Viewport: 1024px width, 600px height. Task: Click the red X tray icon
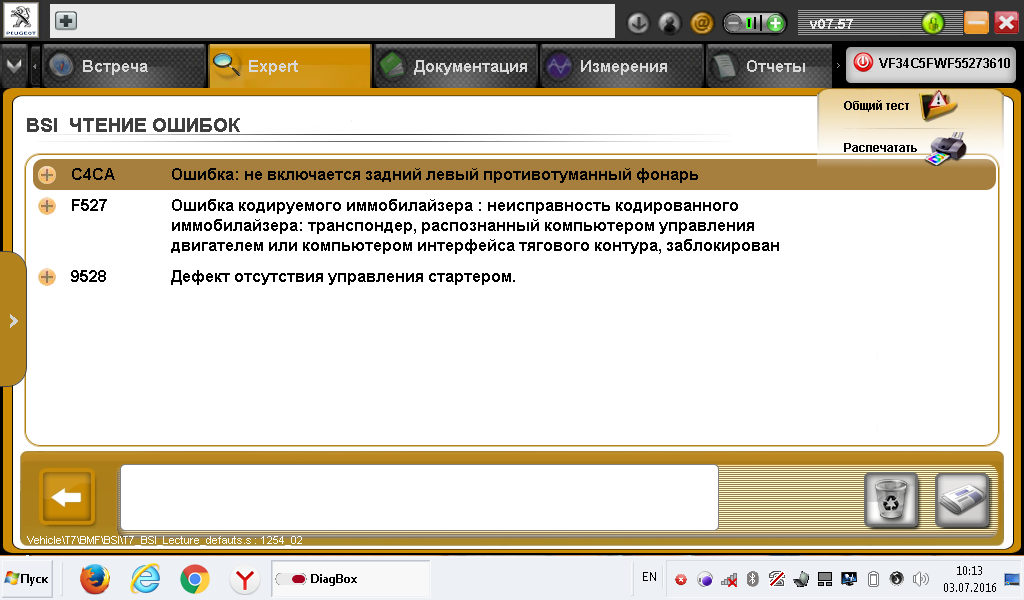click(681, 580)
